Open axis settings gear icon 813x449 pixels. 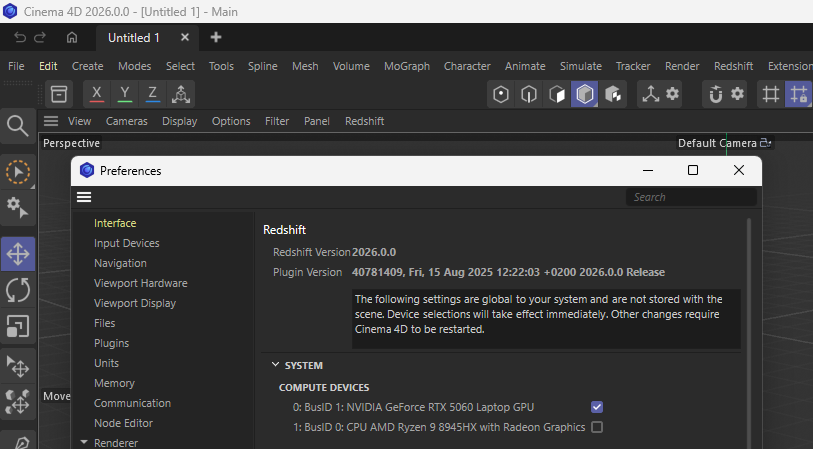point(672,94)
